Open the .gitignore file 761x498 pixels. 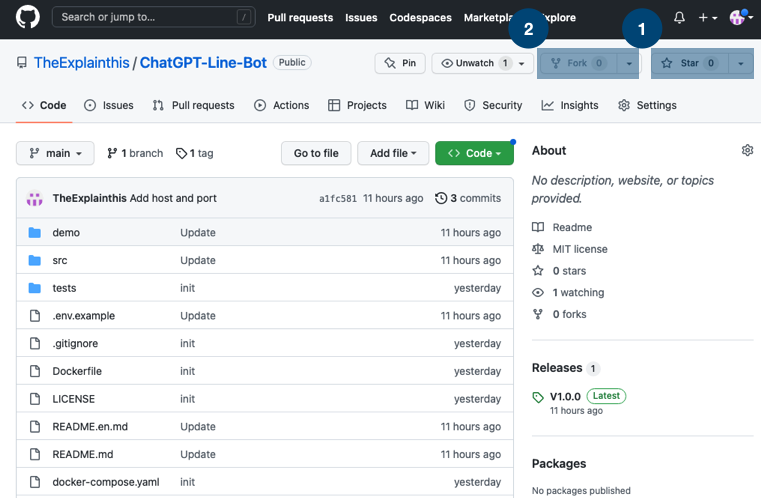[75, 343]
